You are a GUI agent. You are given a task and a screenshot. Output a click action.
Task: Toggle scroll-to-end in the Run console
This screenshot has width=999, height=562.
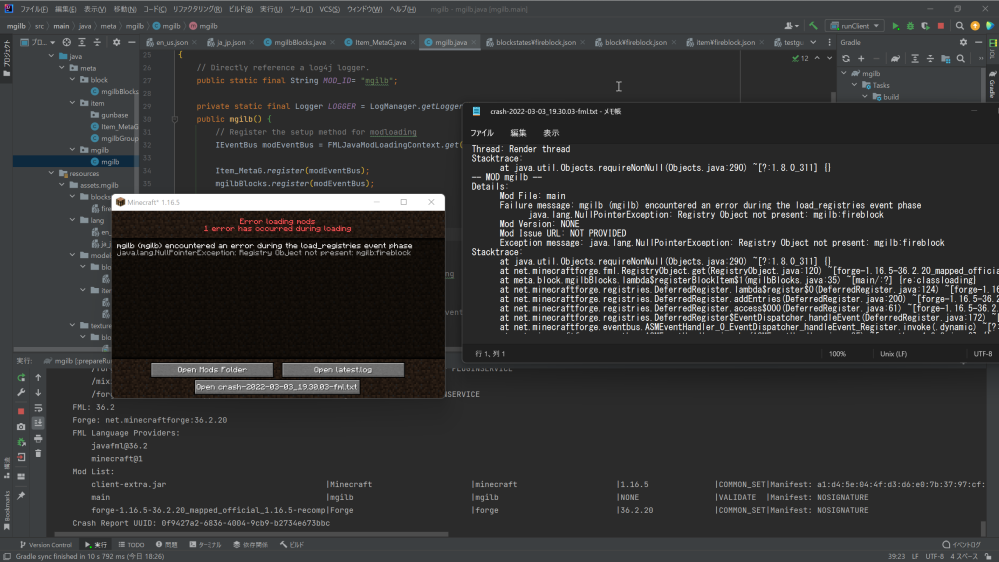38,423
